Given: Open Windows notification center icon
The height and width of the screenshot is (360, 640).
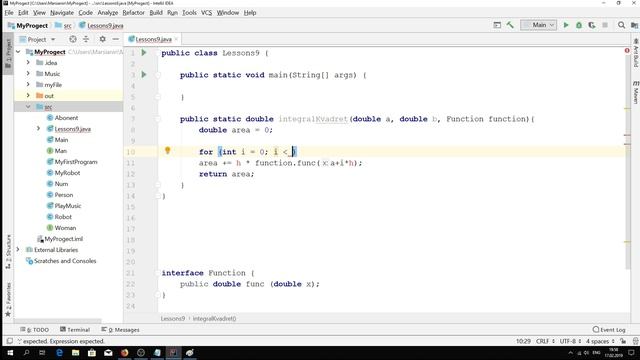Looking at the screenshot, I should pos(631,353).
